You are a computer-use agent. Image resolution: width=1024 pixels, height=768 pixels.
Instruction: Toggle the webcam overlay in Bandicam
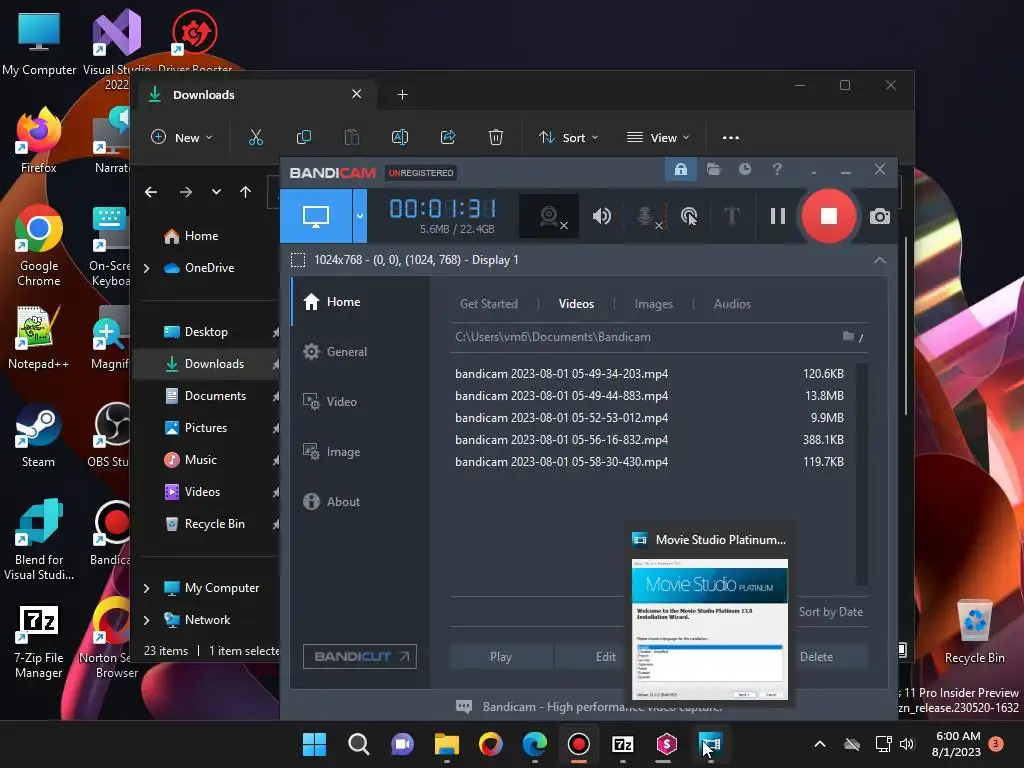(x=549, y=216)
